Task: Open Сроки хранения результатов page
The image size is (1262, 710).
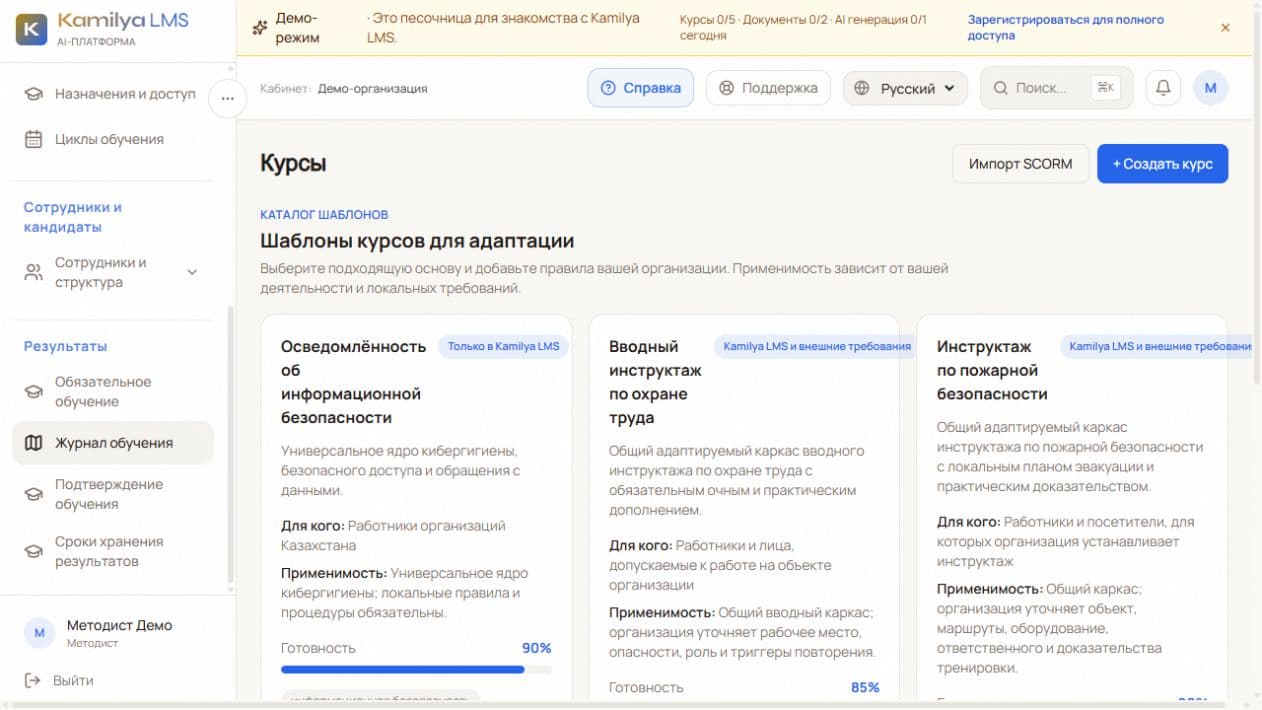Action: [x=113, y=551]
